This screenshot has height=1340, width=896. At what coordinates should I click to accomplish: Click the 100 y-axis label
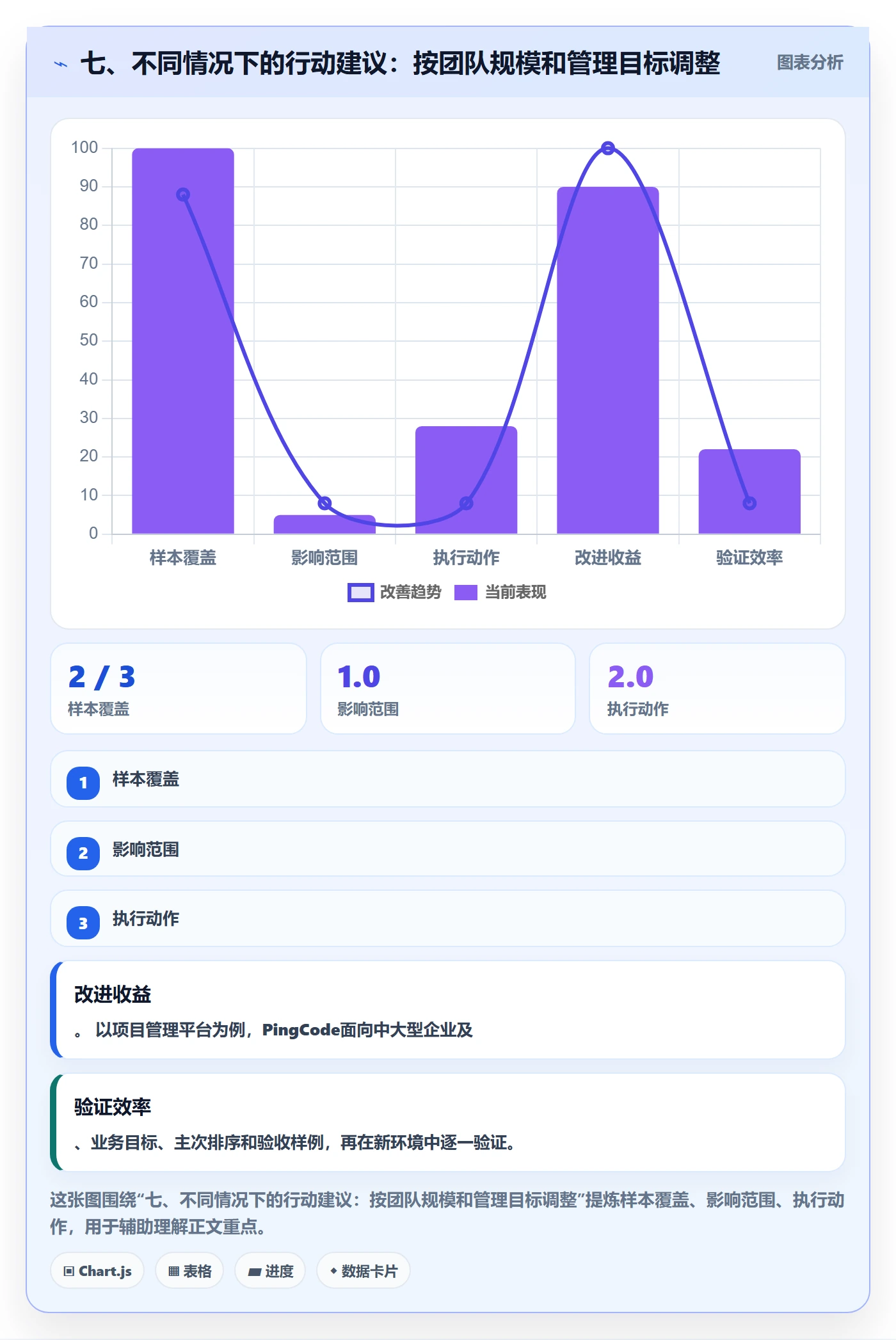tap(84, 148)
